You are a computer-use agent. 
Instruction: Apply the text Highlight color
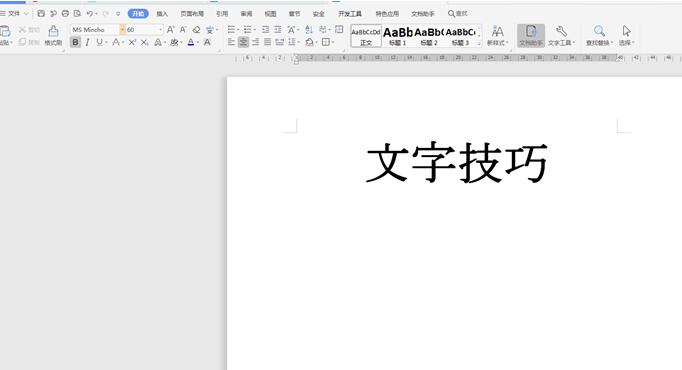174,42
